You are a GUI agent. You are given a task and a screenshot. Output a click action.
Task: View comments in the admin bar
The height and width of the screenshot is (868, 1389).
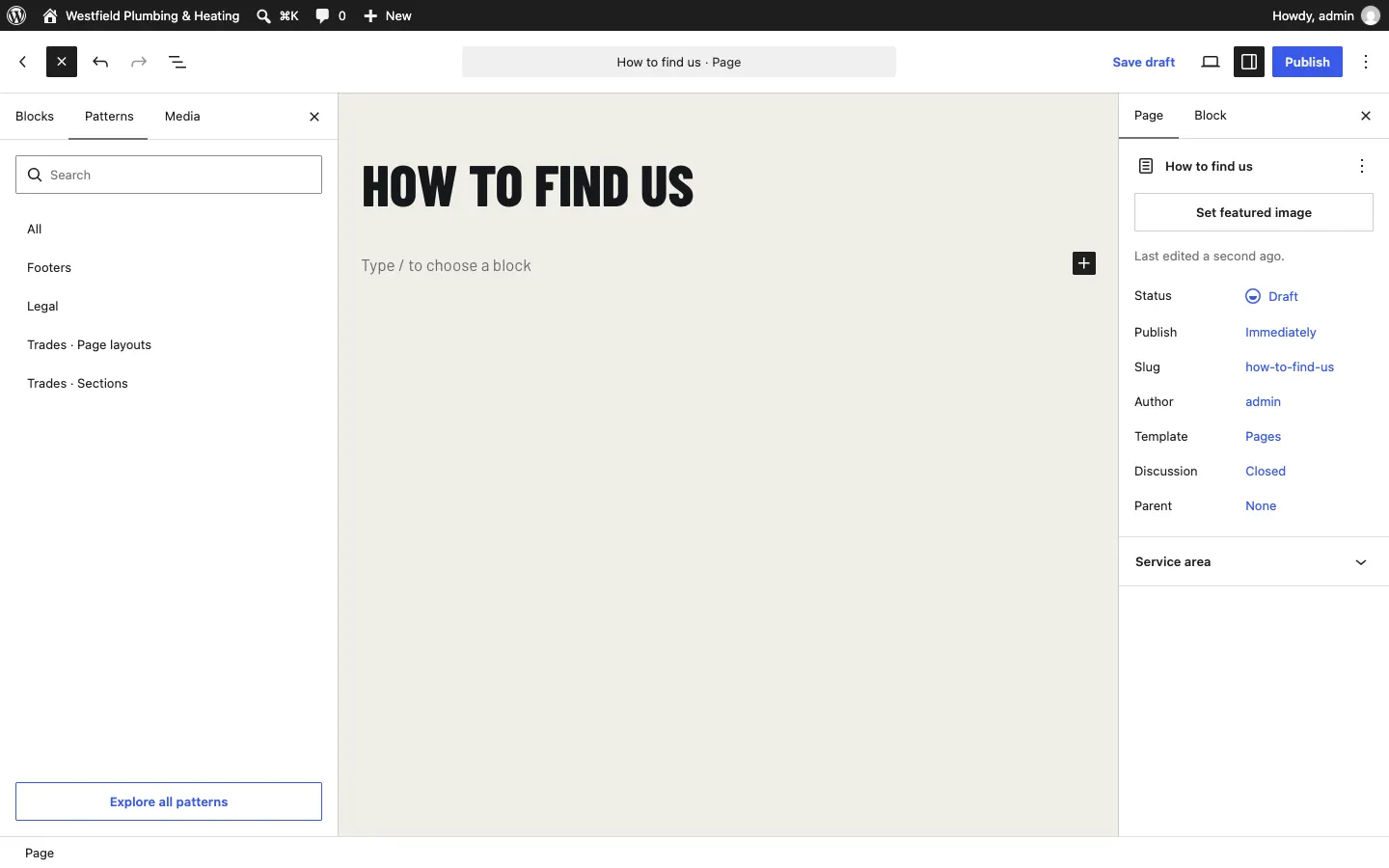pyautogui.click(x=331, y=15)
